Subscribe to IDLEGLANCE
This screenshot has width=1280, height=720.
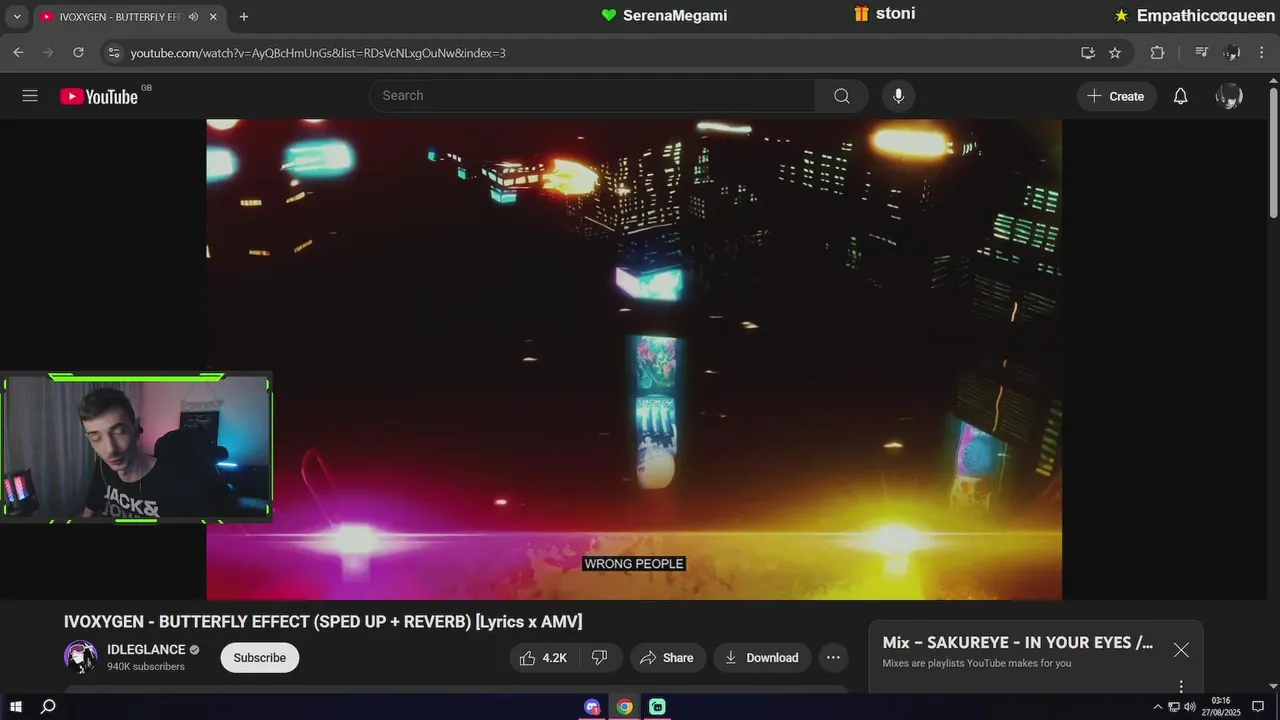click(260, 658)
